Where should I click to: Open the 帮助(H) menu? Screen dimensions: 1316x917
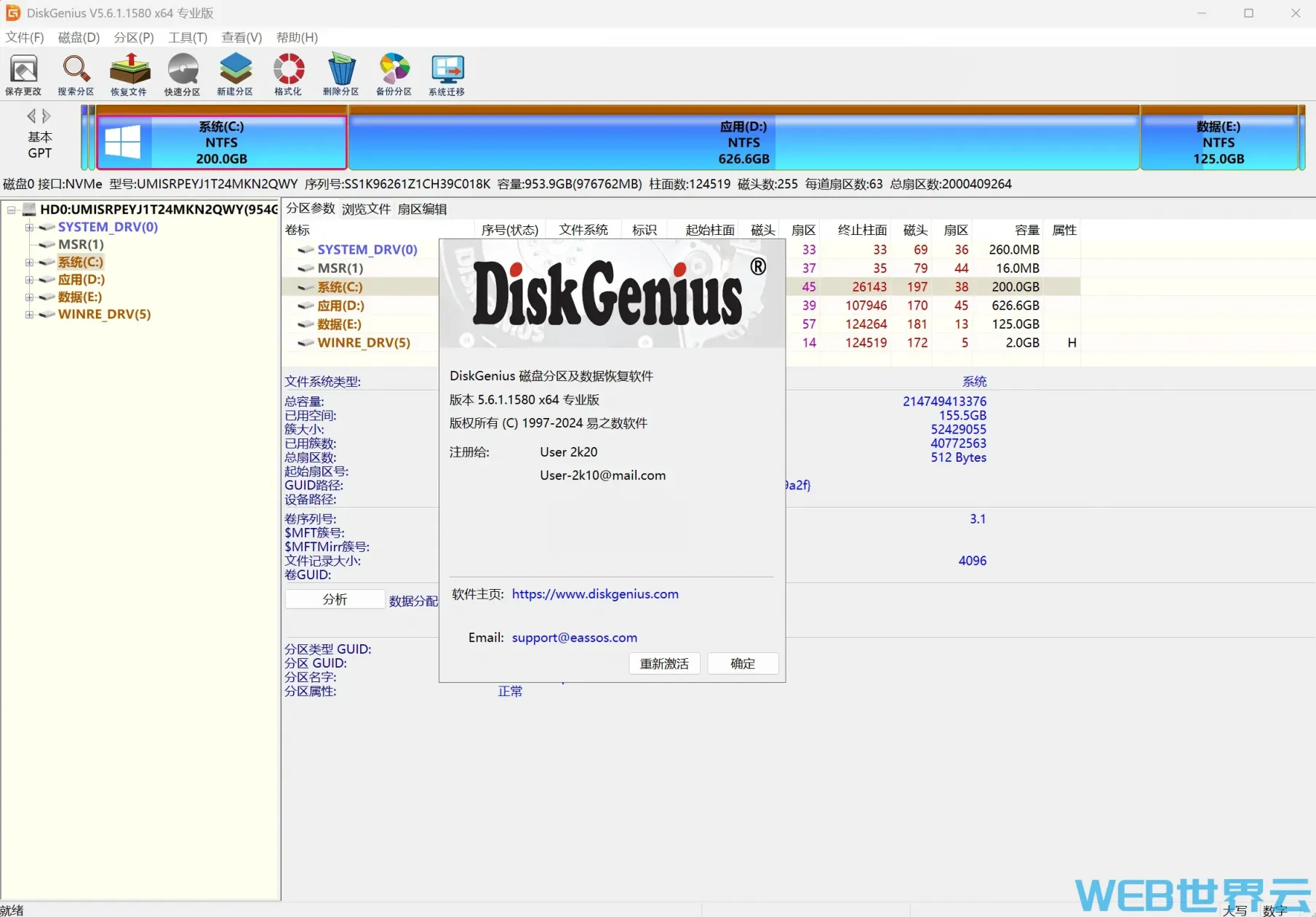(x=297, y=37)
